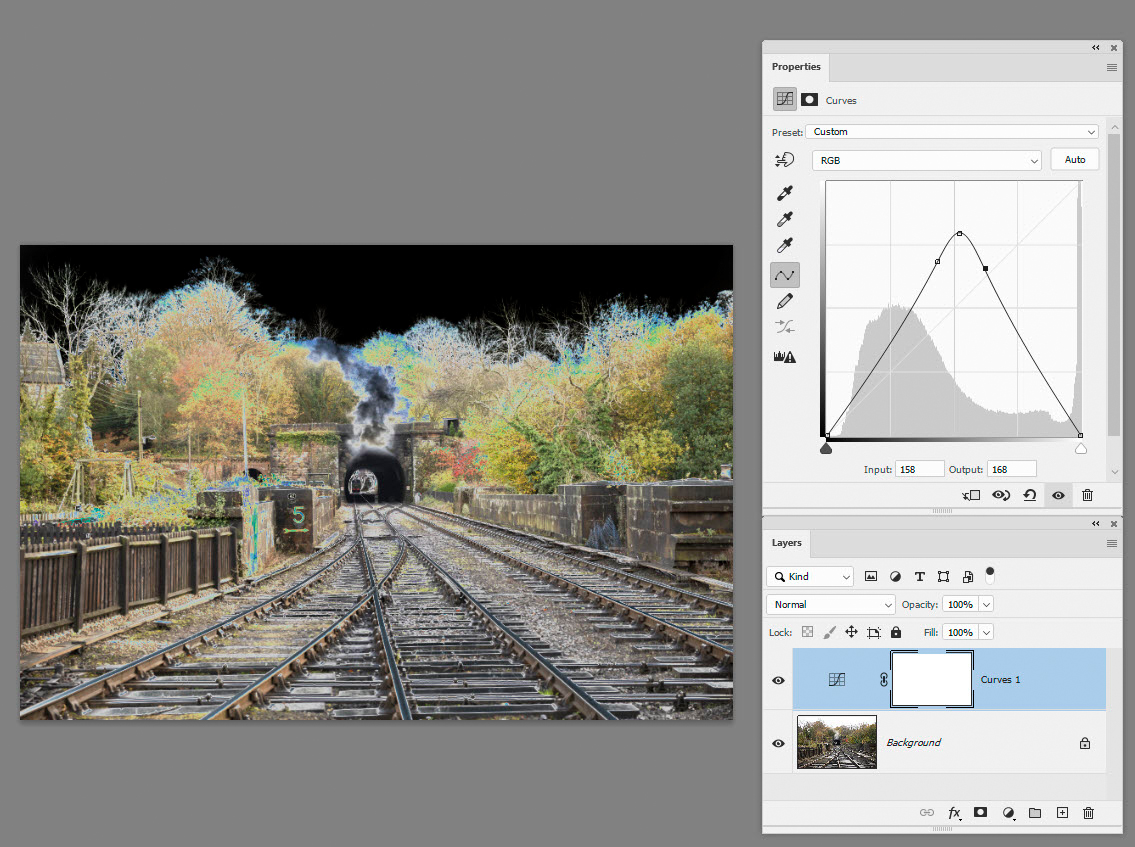The width and height of the screenshot is (1135, 847).
Task: Open the Preset dropdown set to Custom
Action: 951,131
